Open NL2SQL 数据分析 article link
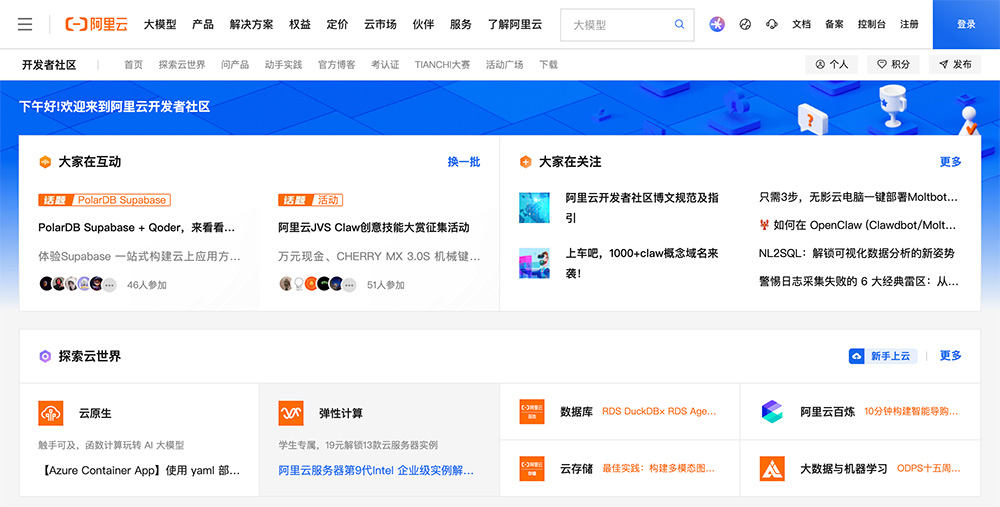The image size is (1000, 507). [857, 253]
